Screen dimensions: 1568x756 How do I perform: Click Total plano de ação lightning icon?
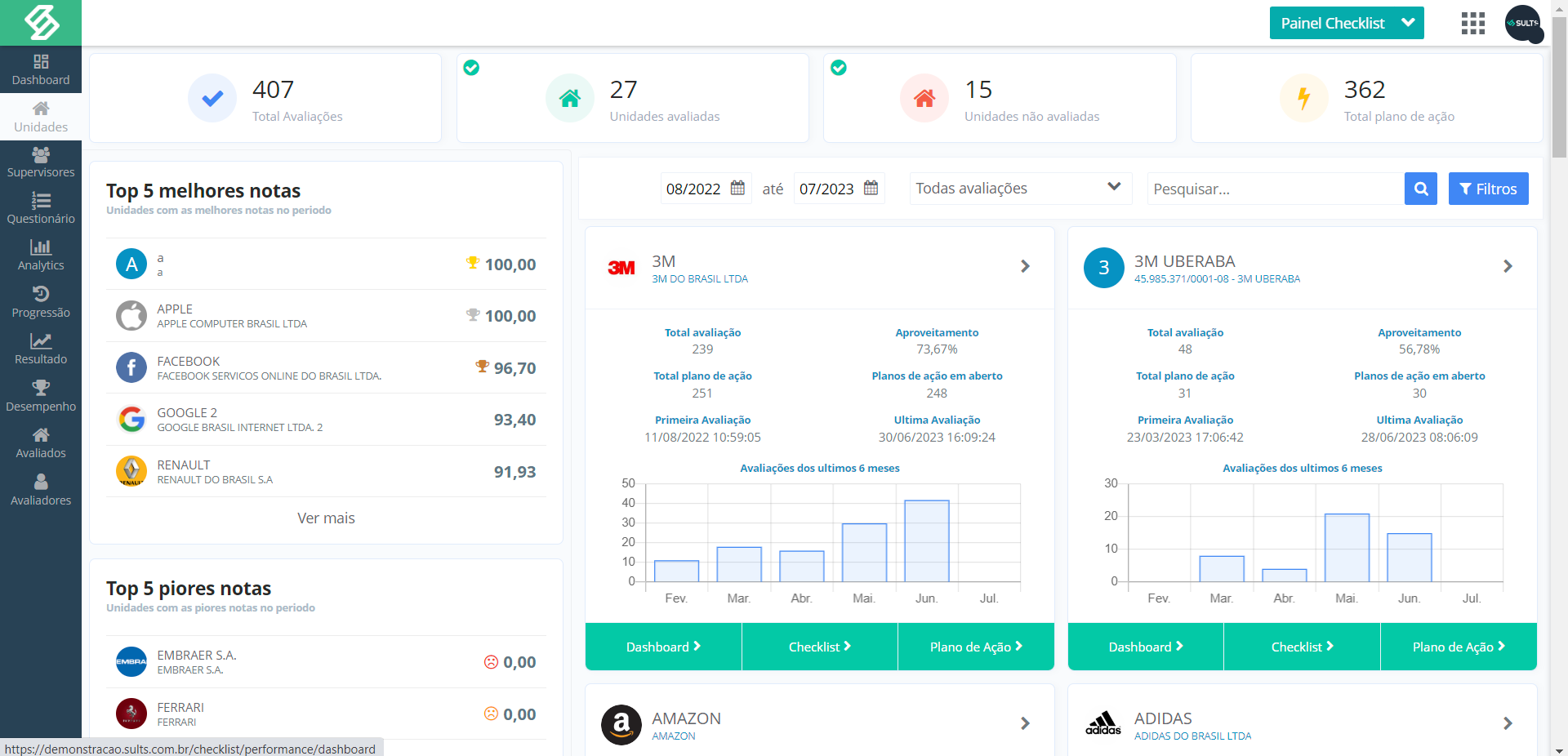tap(1304, 98)
